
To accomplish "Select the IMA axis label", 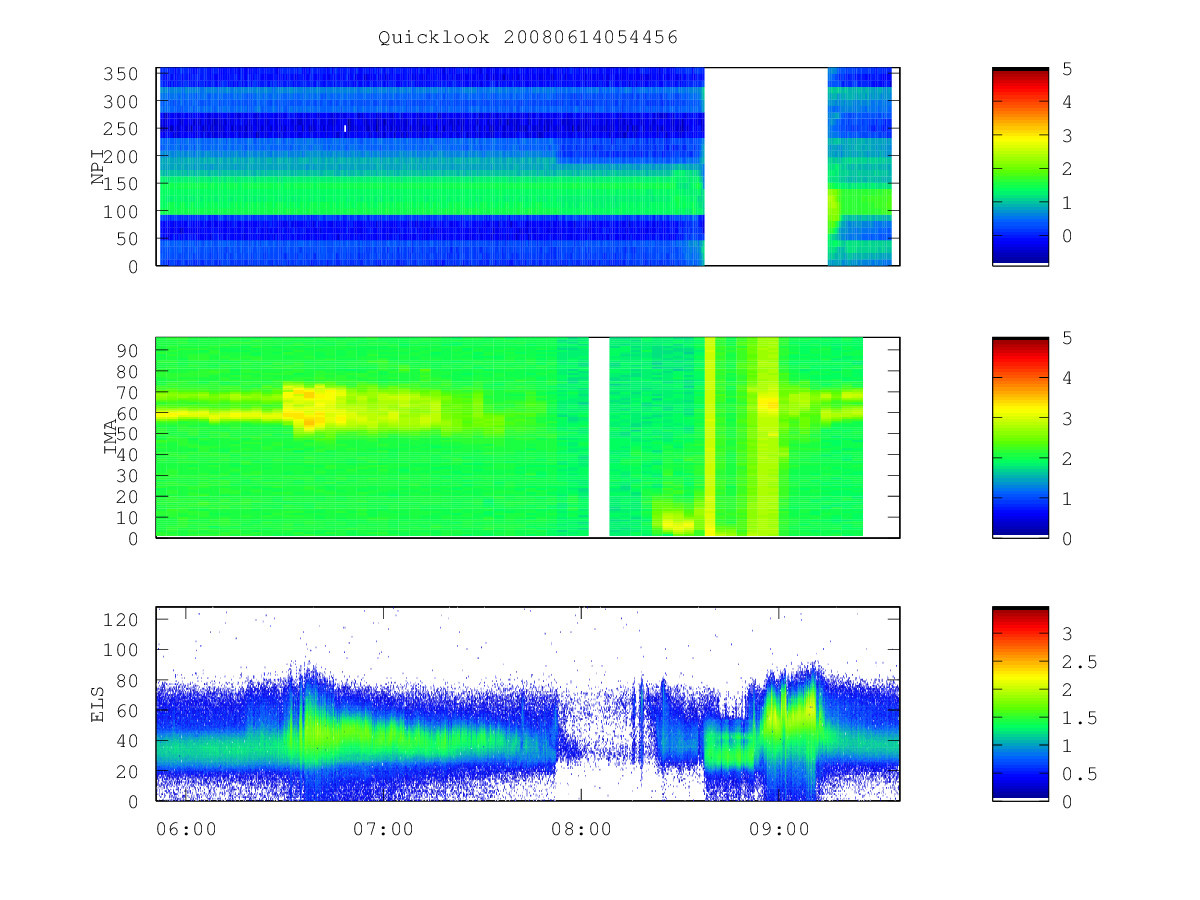I will 111,437.
